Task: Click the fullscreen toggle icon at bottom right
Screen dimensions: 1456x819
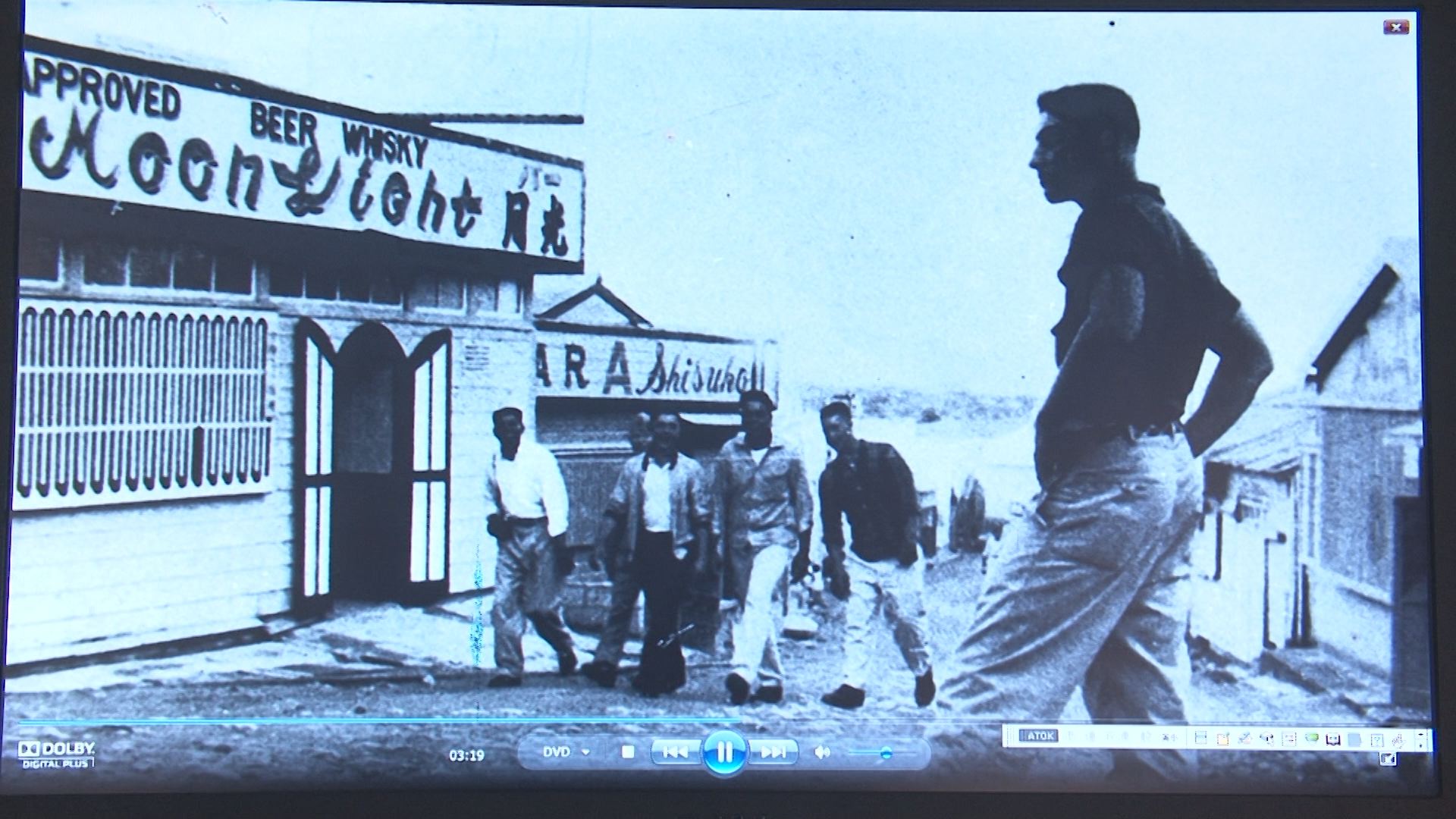Action: [x=1387, y=758]
